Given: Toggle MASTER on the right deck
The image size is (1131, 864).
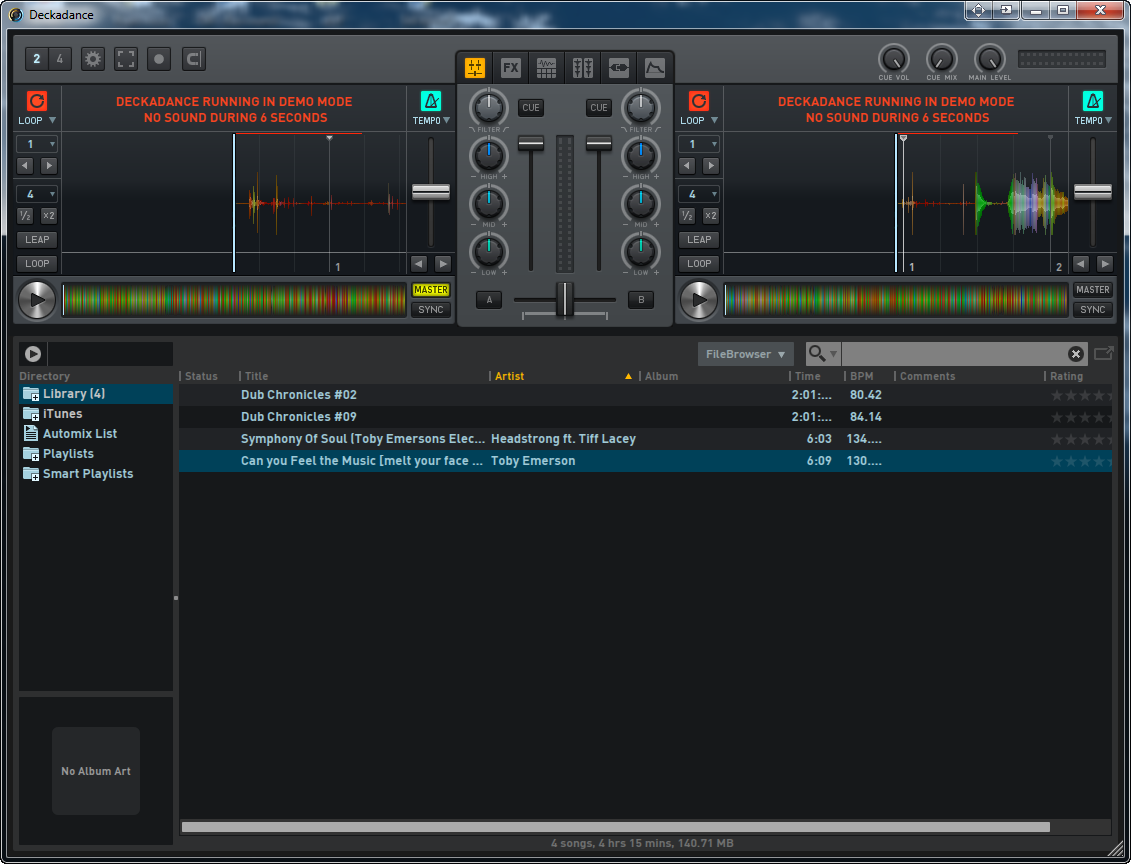Looking at the screenshot, I should [x=1092, y=290].
